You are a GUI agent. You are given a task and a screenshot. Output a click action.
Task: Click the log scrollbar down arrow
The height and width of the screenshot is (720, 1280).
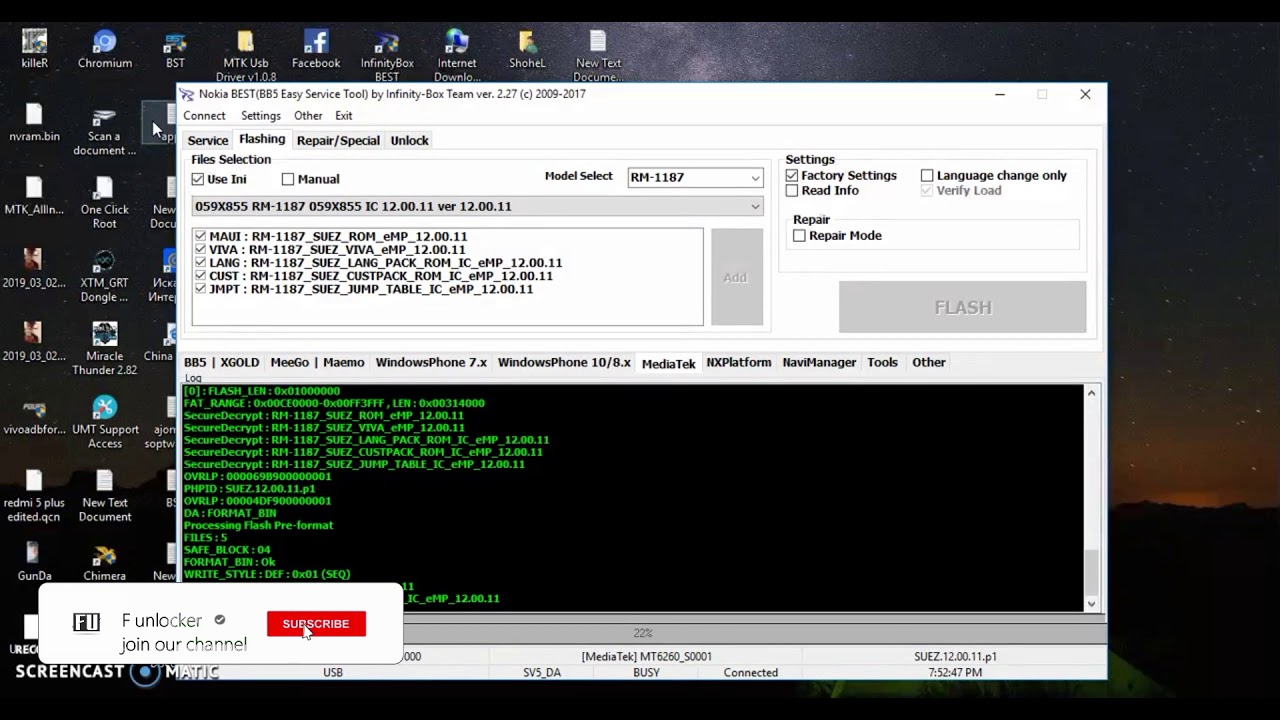(1091, 603)
